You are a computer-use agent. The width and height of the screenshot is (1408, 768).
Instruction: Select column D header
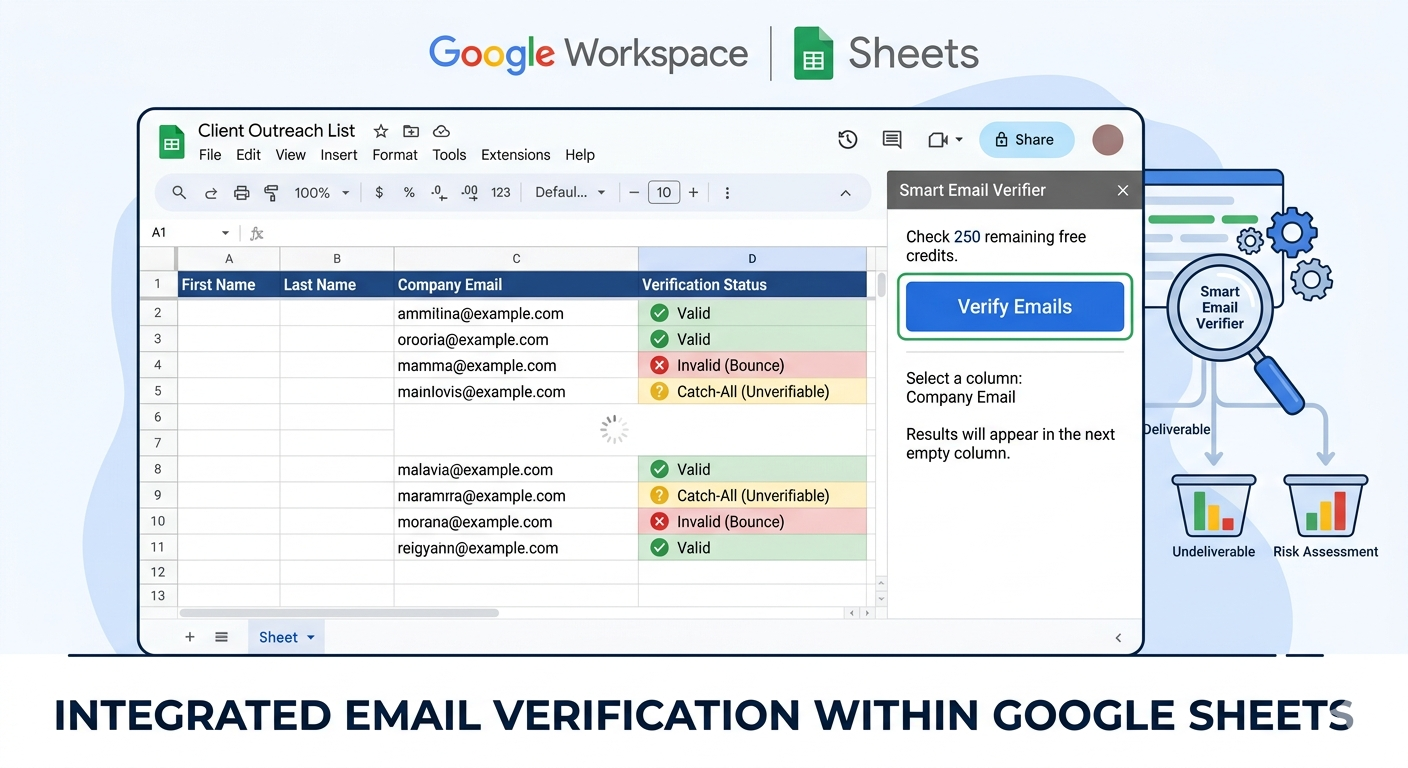point(752,259)
